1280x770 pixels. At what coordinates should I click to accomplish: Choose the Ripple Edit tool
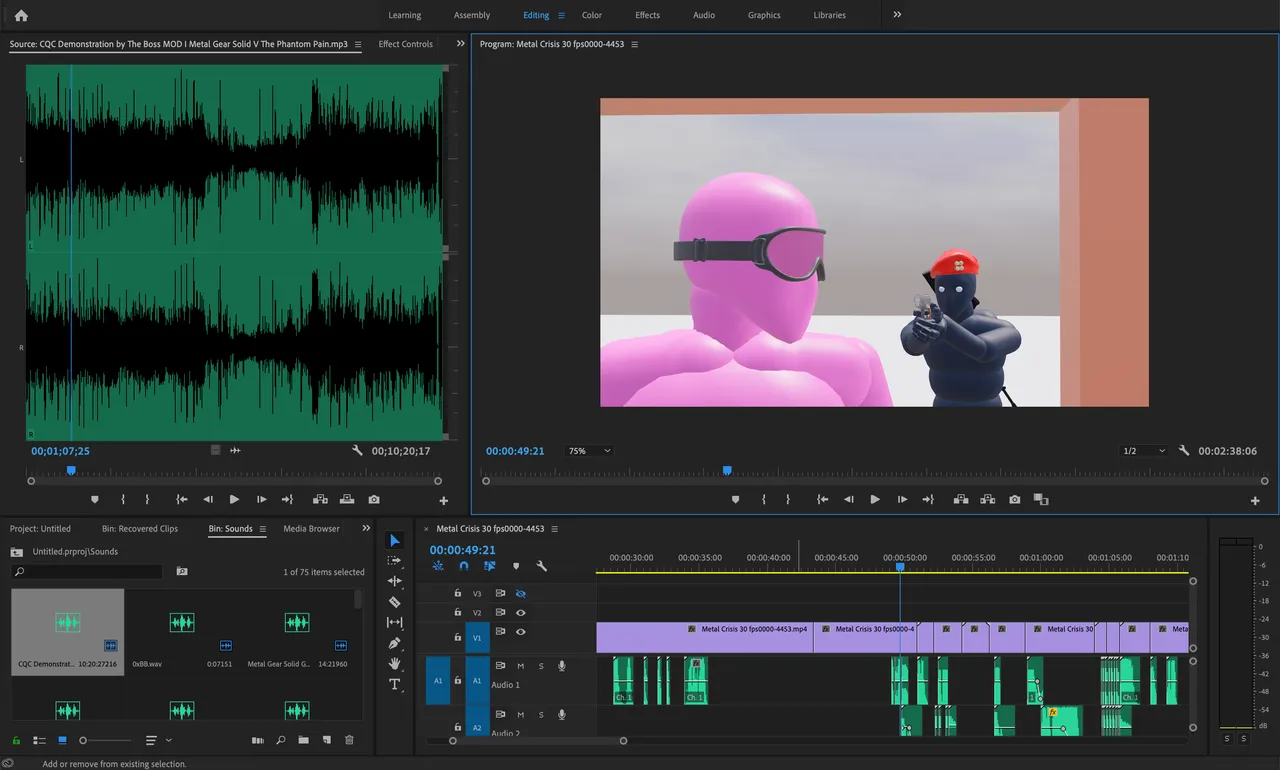(x=394, y=581)
